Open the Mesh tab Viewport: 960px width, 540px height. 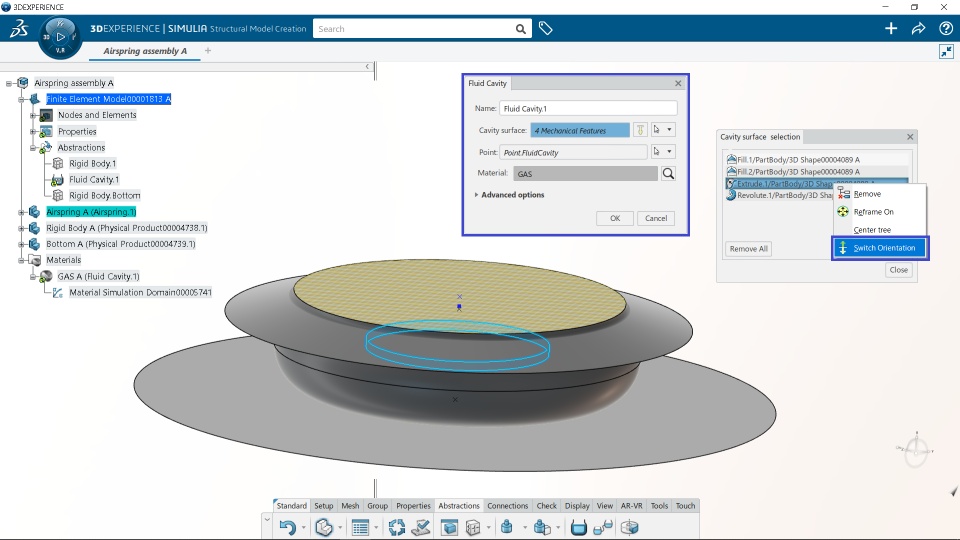point(350,506)
